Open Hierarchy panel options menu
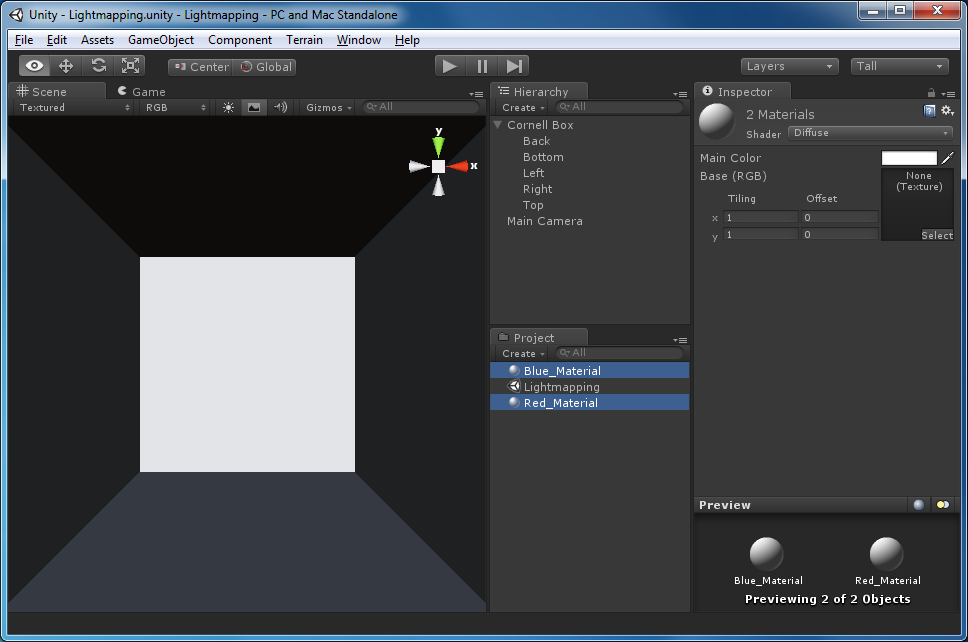968x642 pixels. point(680,94)
